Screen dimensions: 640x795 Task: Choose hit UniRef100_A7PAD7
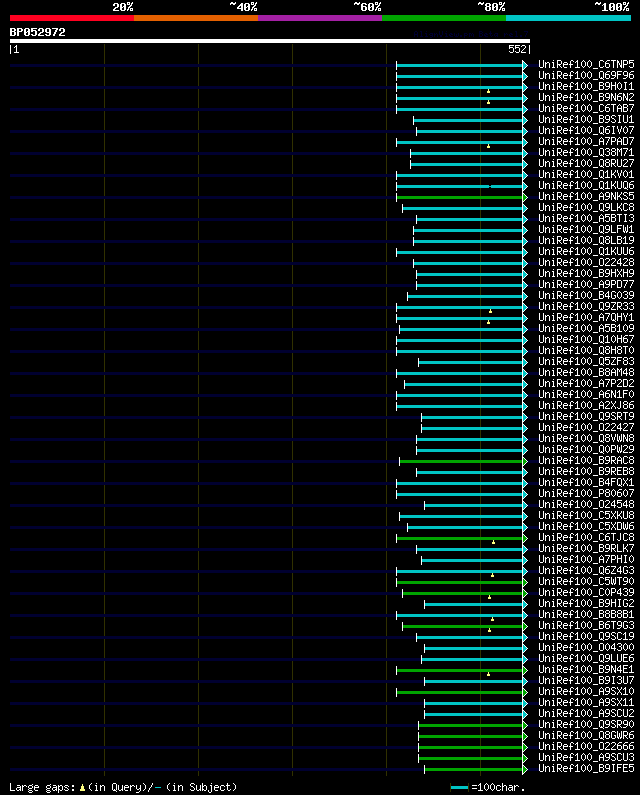[x=586, y=141]
